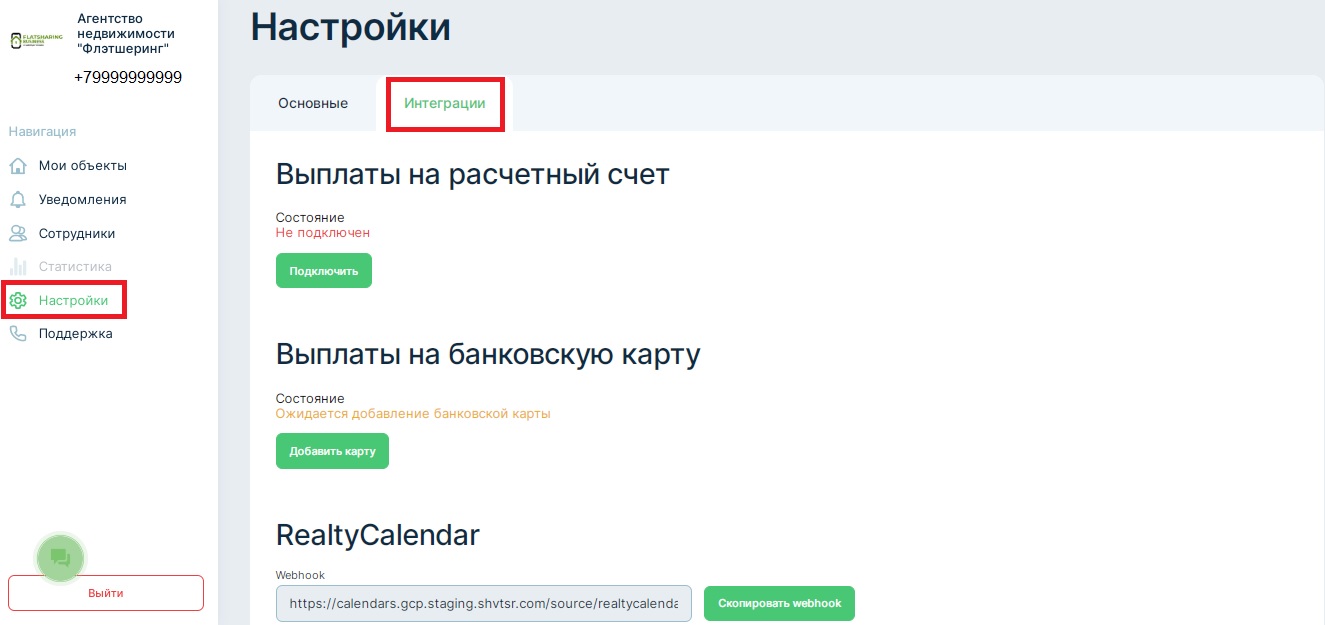
Task: Click the Добавить карту button
Action: 332,451
